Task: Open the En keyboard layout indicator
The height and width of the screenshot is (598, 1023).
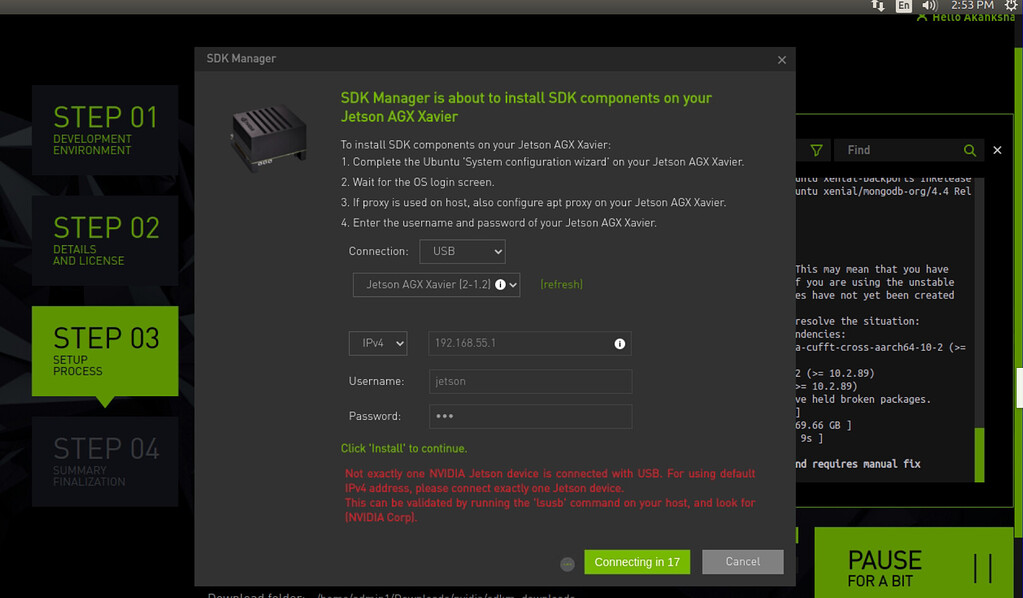Action: tap(904, 5)
